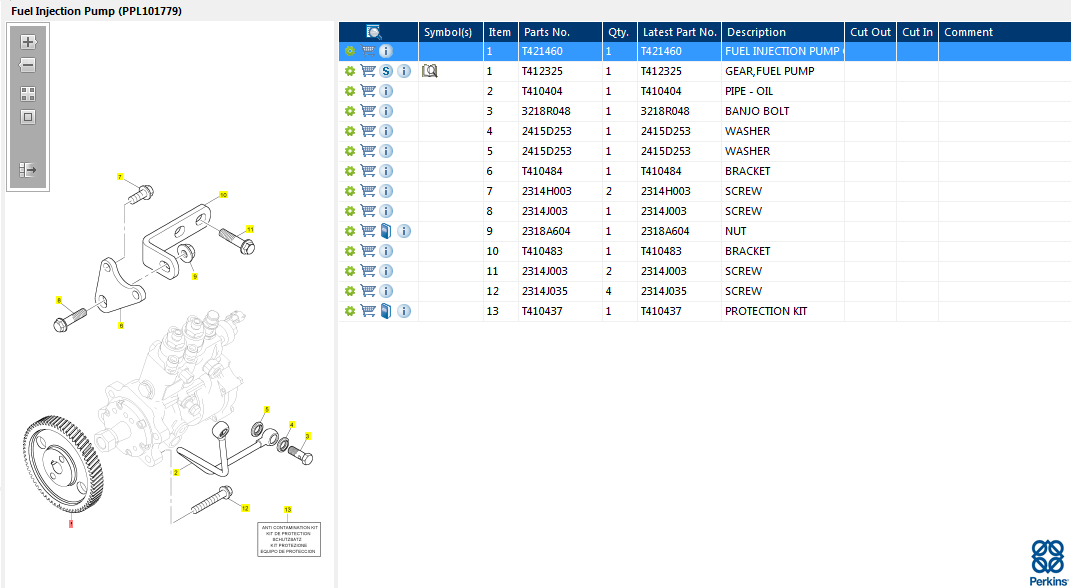
Task: Click the four-squares grid view button
Action: coord(28,94)
